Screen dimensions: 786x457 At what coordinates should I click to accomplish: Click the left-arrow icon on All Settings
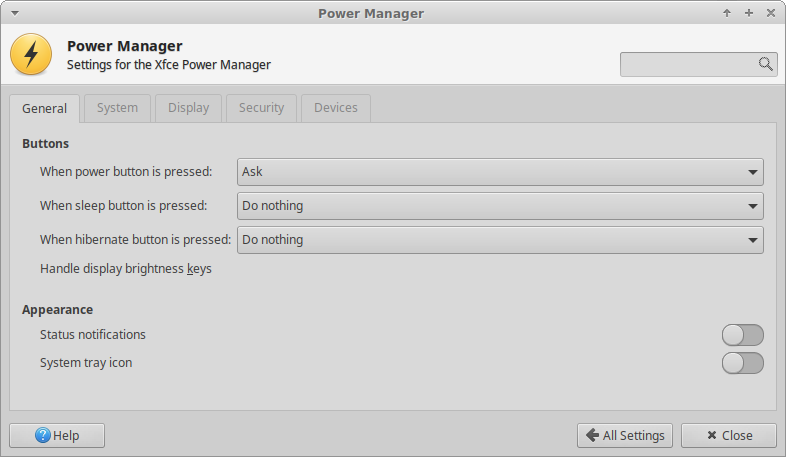pyautogui.click(x=593, y=435)
